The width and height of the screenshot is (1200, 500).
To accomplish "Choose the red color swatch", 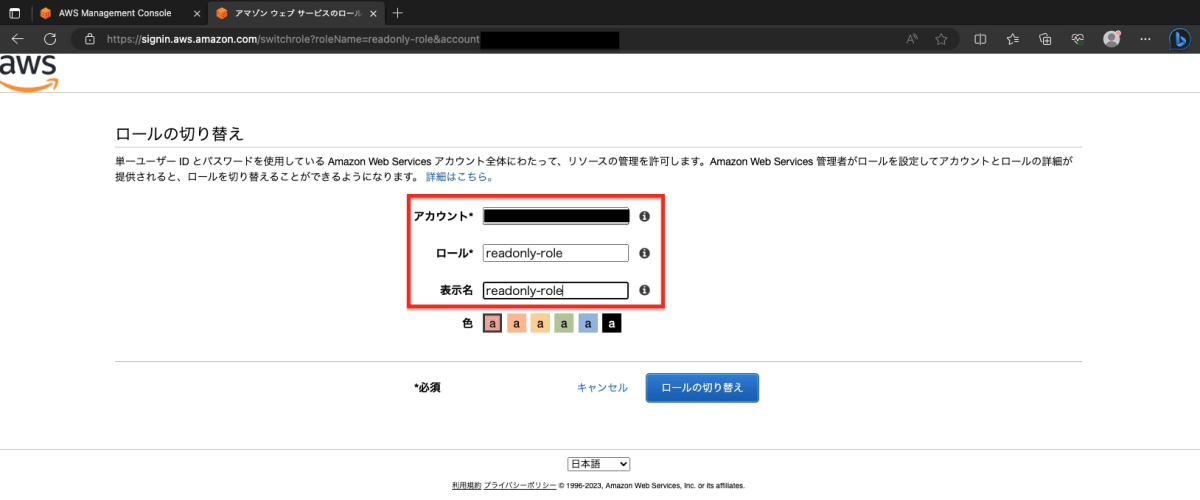I will coord(492,324).
